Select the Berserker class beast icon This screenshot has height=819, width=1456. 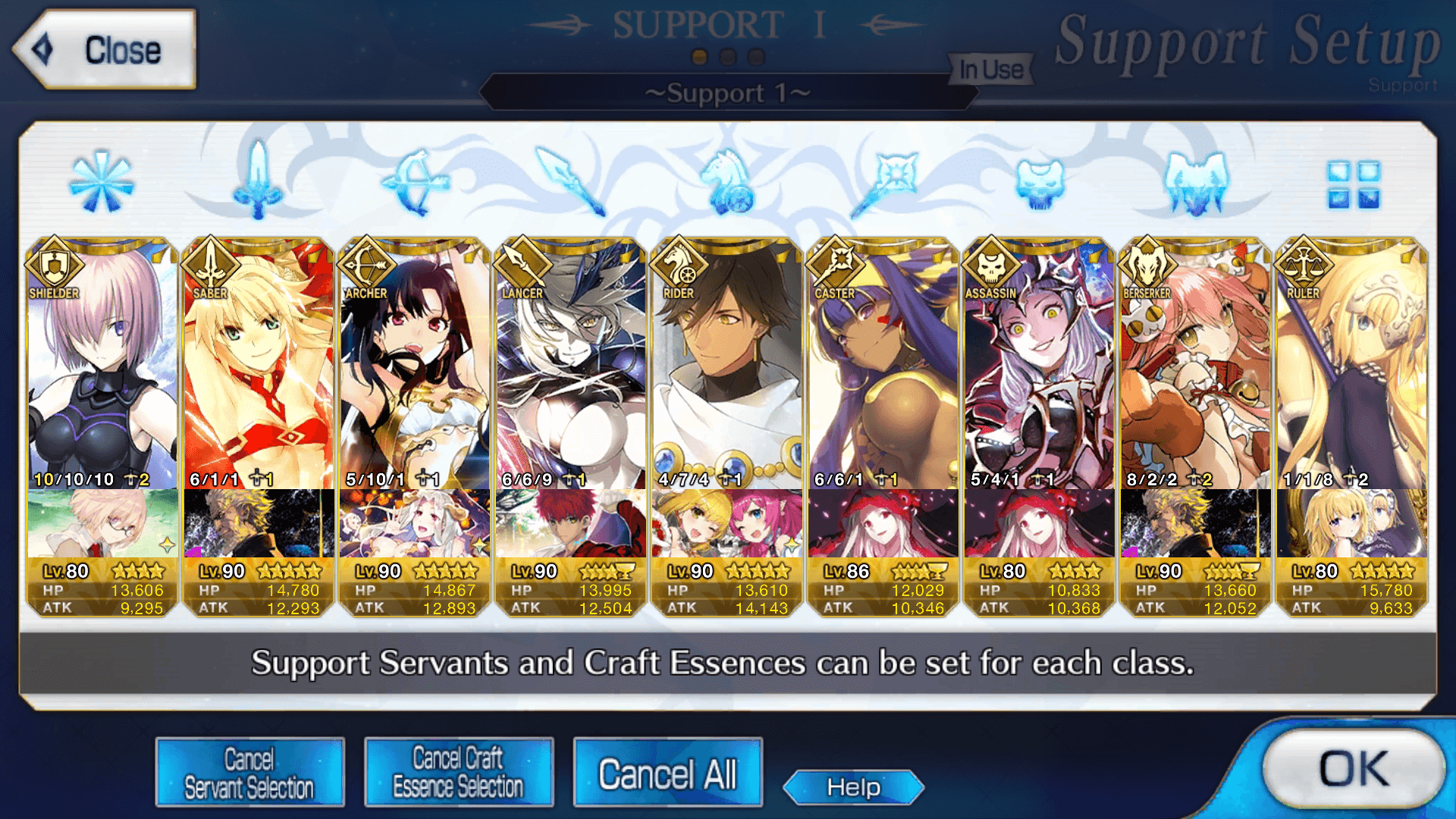tap(1196, 183)
